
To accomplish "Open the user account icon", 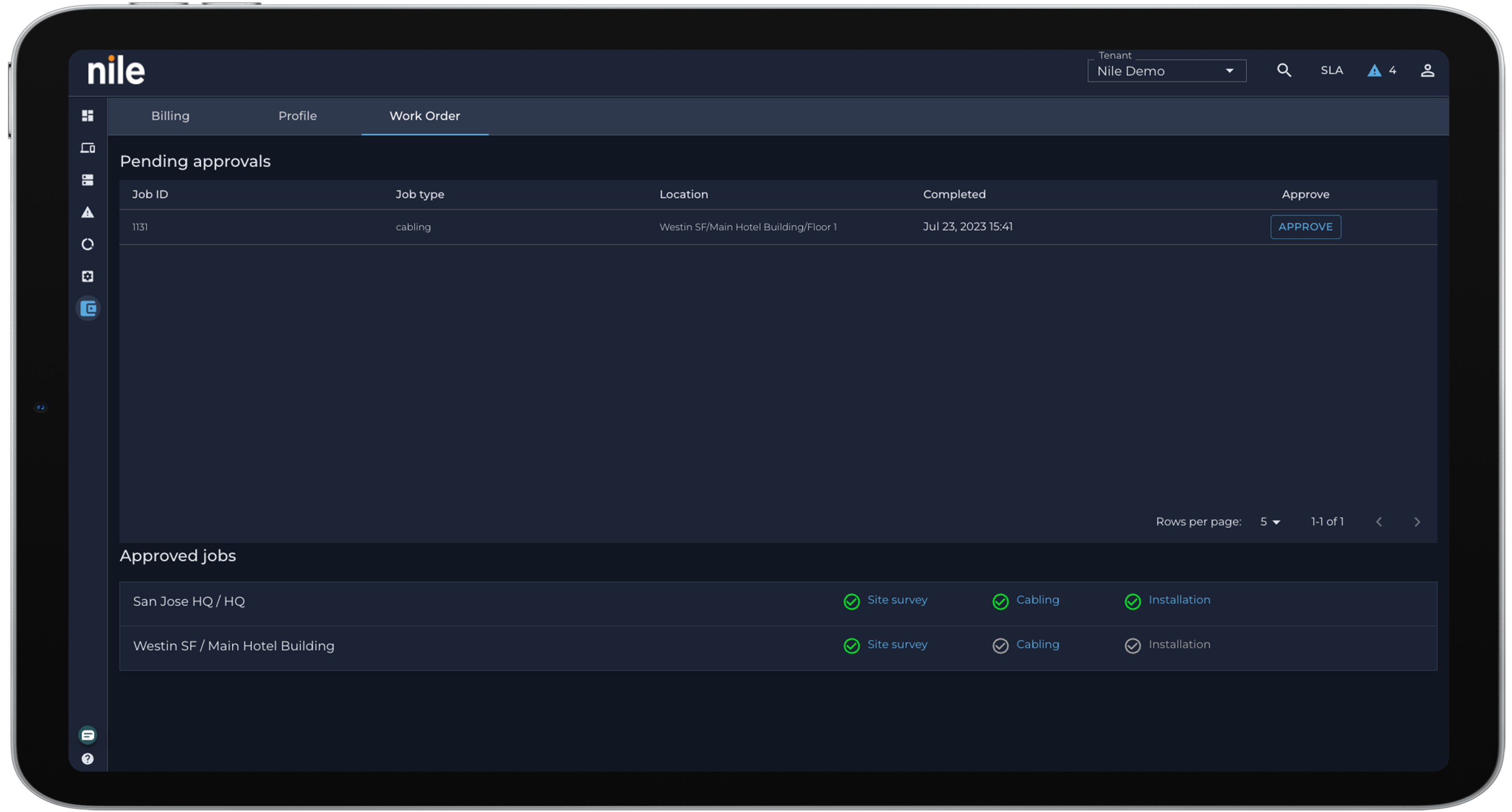I will [x=1427, y=71].
